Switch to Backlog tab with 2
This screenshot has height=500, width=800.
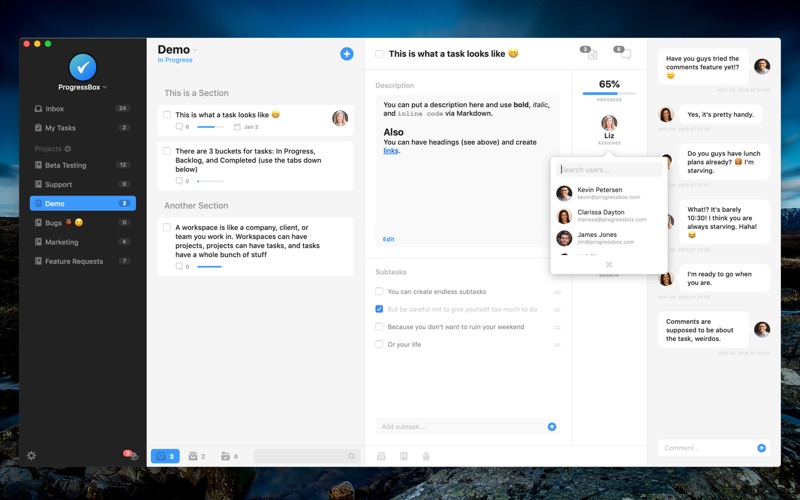point(197,456)
